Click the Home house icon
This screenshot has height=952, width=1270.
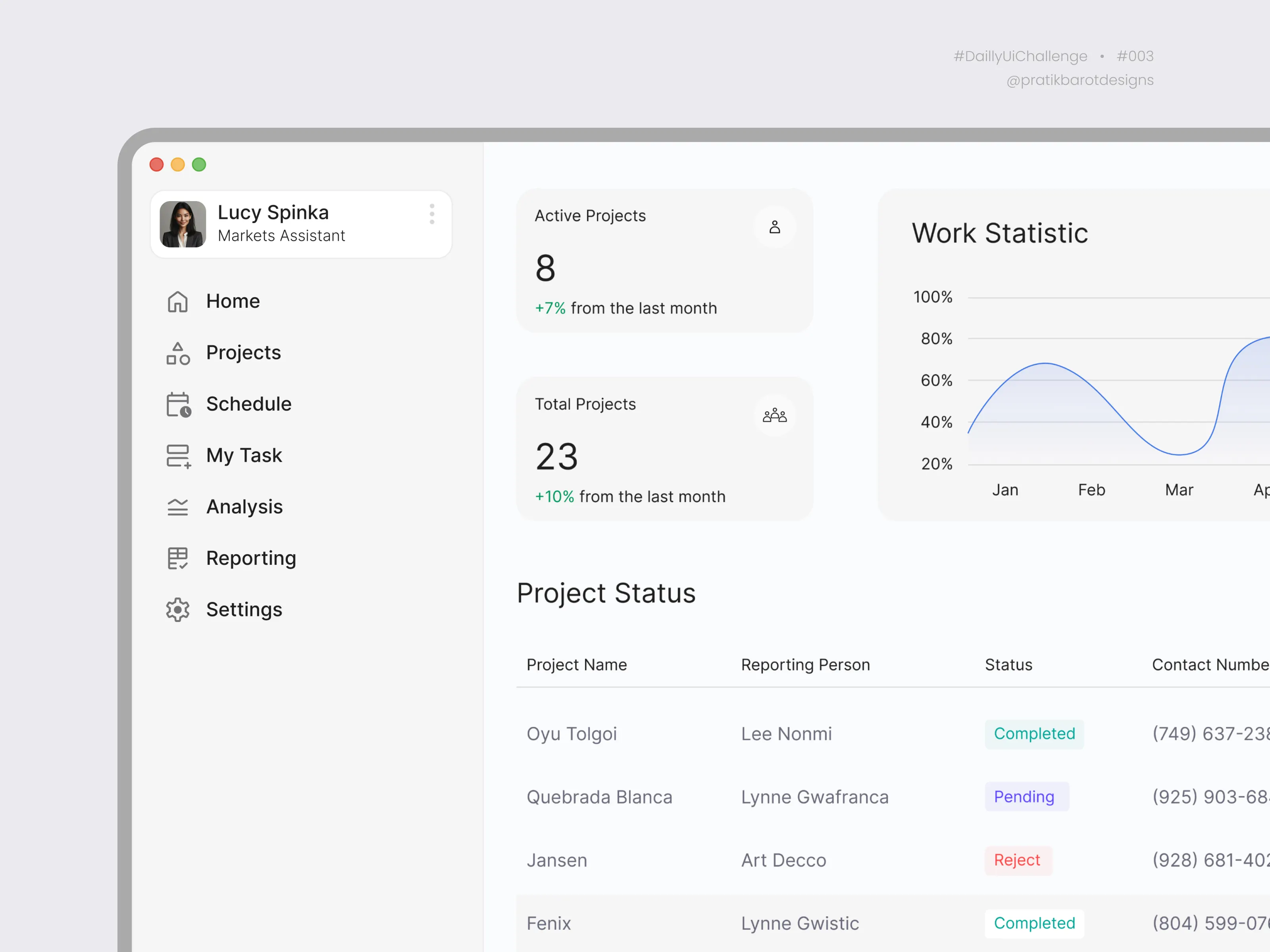(177, 301)
